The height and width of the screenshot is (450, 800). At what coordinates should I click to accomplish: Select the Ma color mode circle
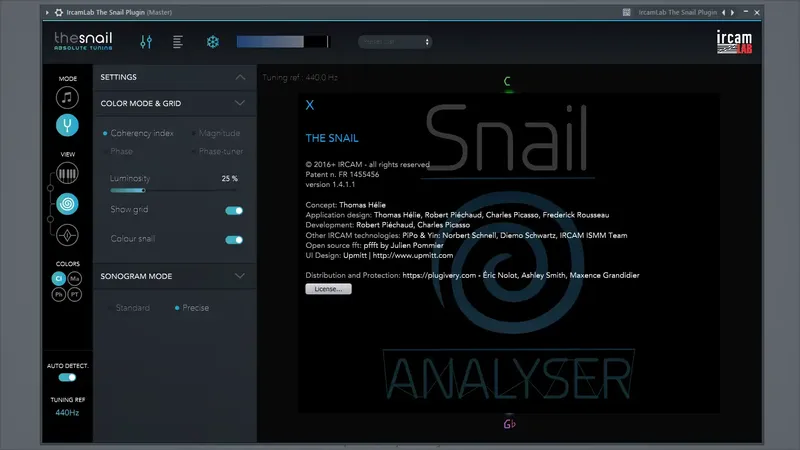75,279
